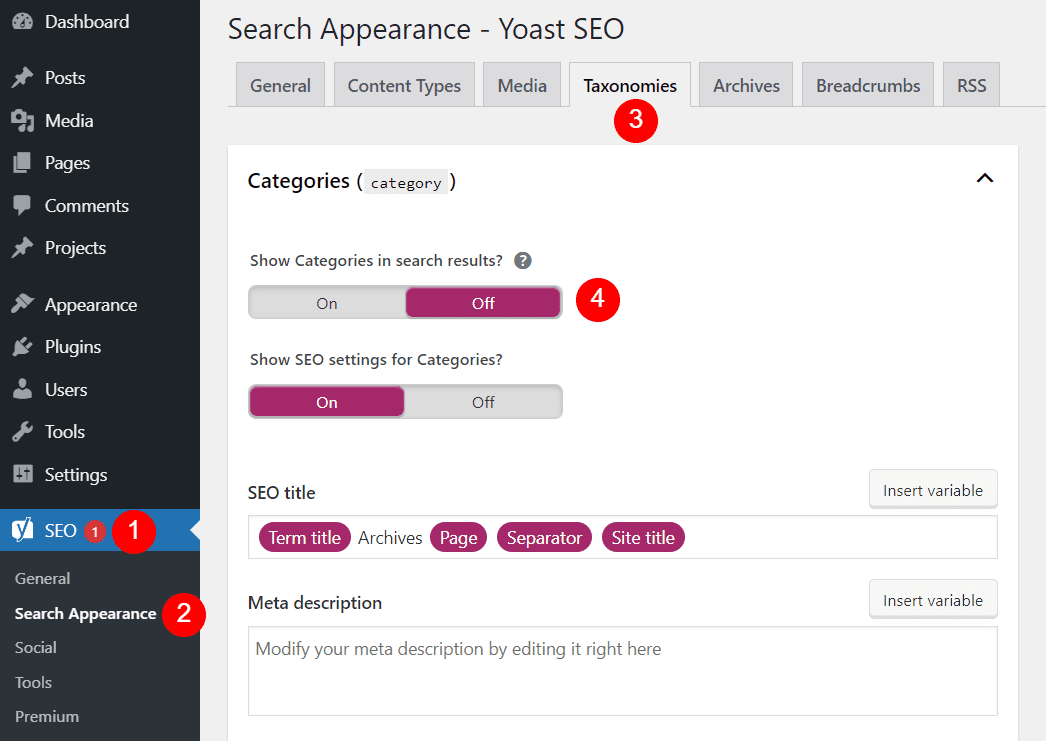Screen dimensions: 1046x741
Task: Click the Posts pushpin icon
Action: [x=22, y=77]
